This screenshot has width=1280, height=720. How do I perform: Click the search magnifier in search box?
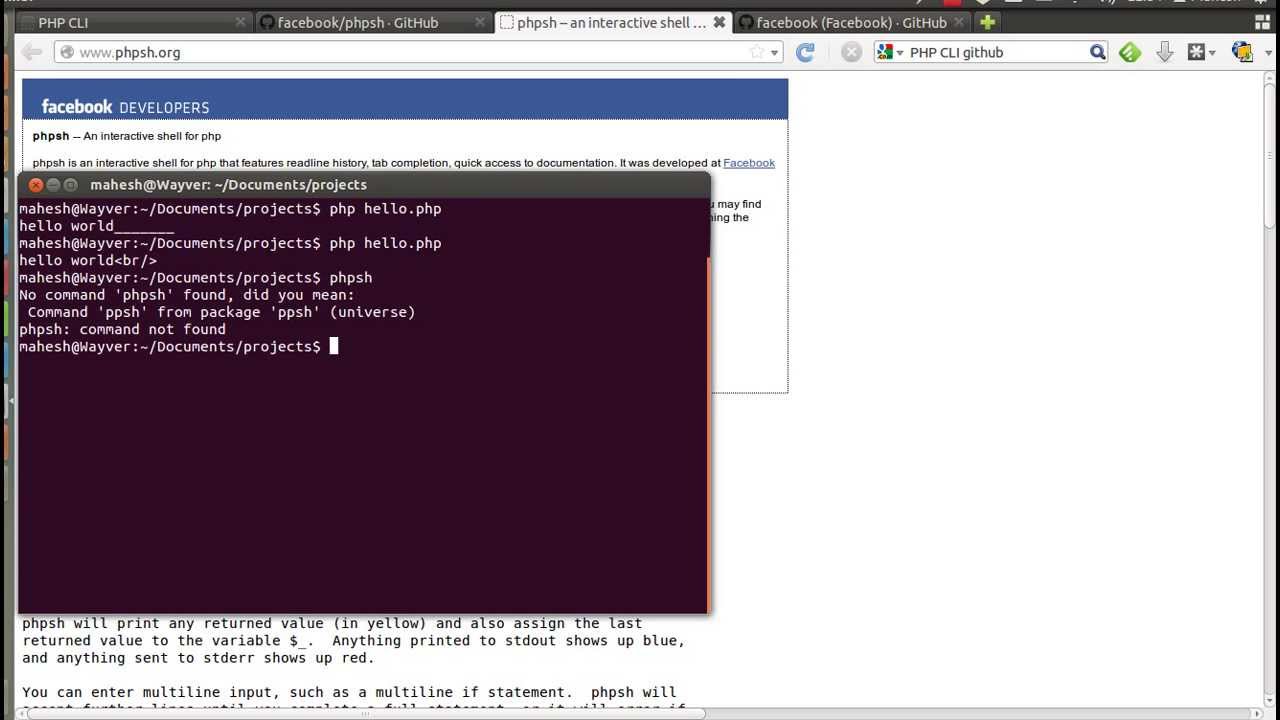pos(1097,52)
